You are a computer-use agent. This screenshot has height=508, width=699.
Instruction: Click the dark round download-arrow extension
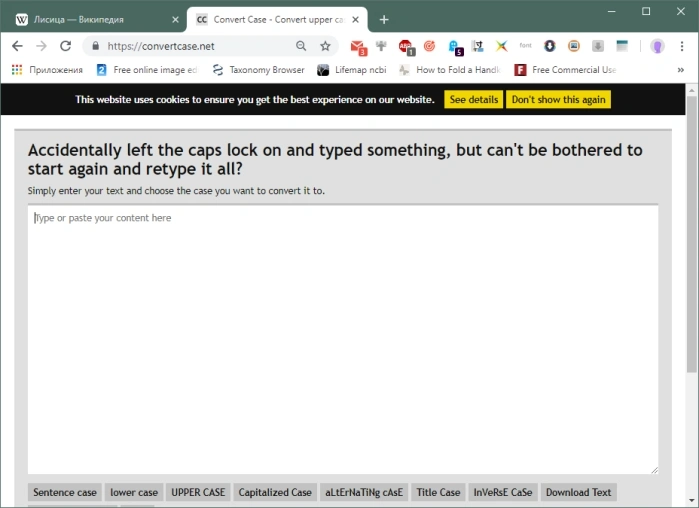[550, 46]
